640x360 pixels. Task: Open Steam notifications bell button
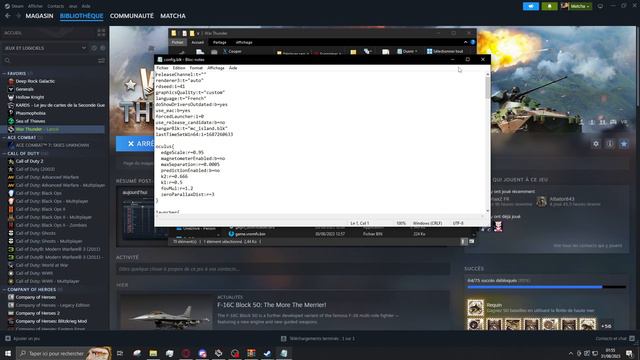[x=549, y=6]
